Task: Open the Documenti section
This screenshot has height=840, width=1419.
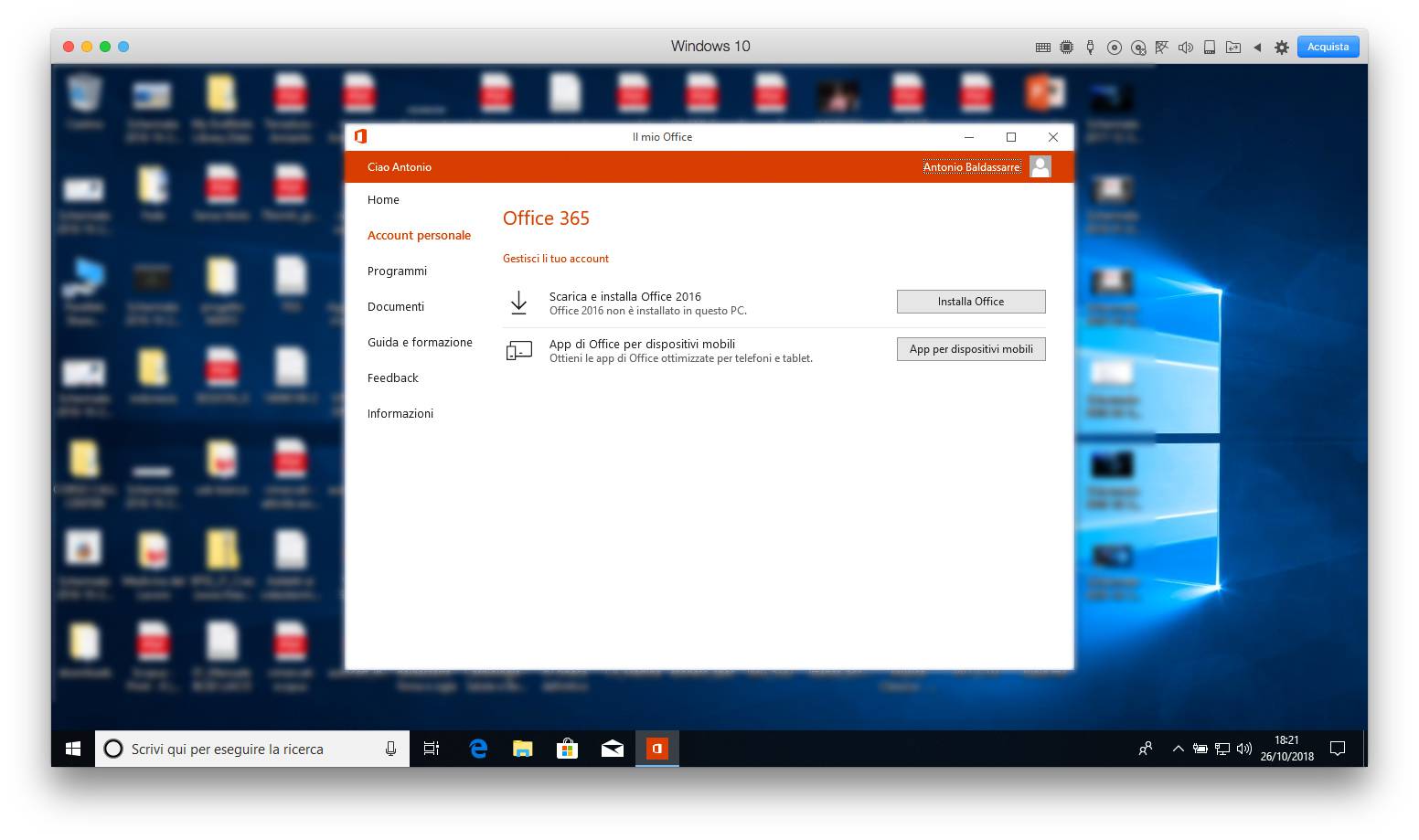Action: (396, 307)
